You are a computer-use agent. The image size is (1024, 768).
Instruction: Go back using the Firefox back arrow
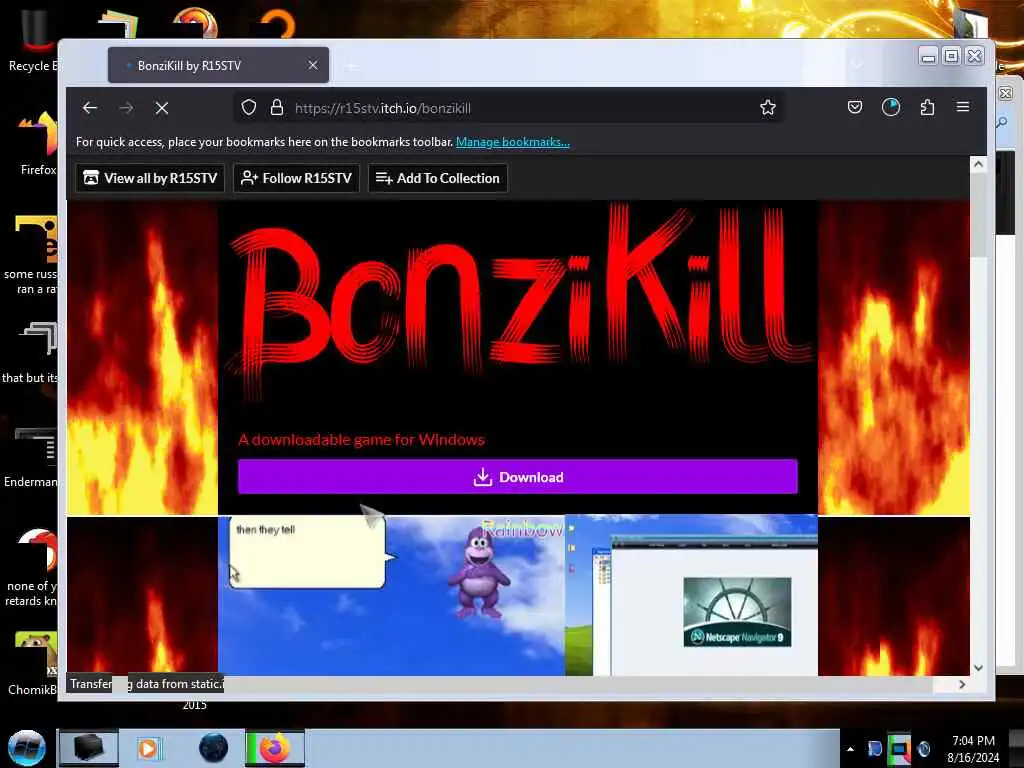[90, 108]
